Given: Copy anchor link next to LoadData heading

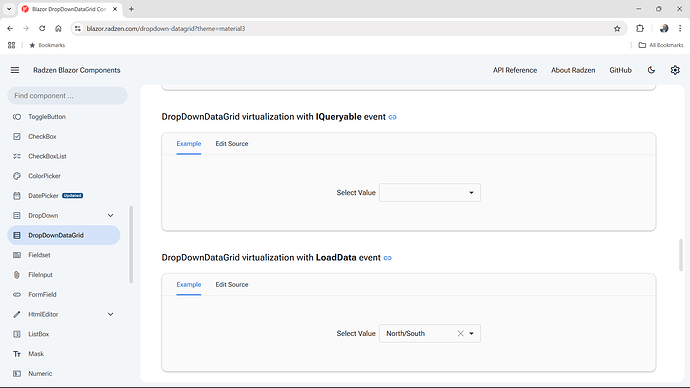Looking at the screenshot, I should tap(388, 258).
